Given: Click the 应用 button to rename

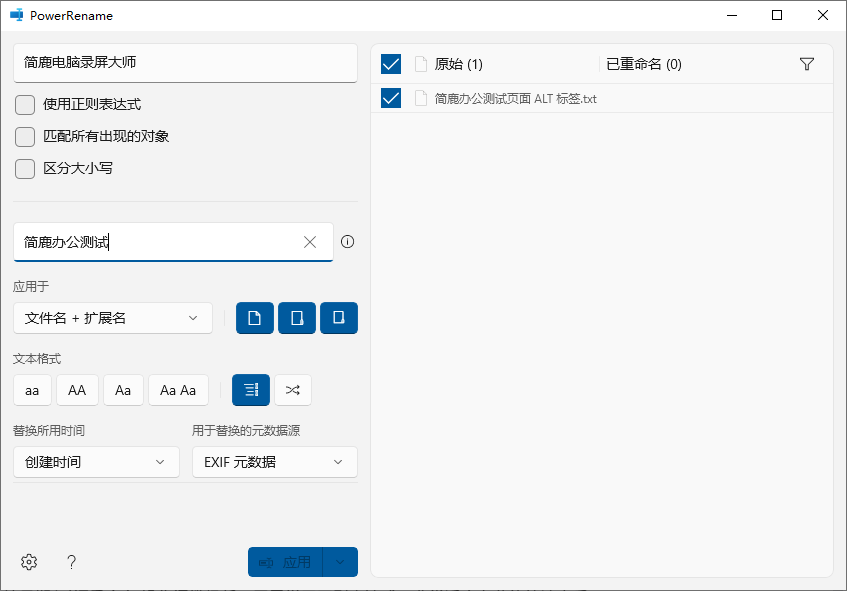Looking at the screenshot, I should click(x=290, y=561).
